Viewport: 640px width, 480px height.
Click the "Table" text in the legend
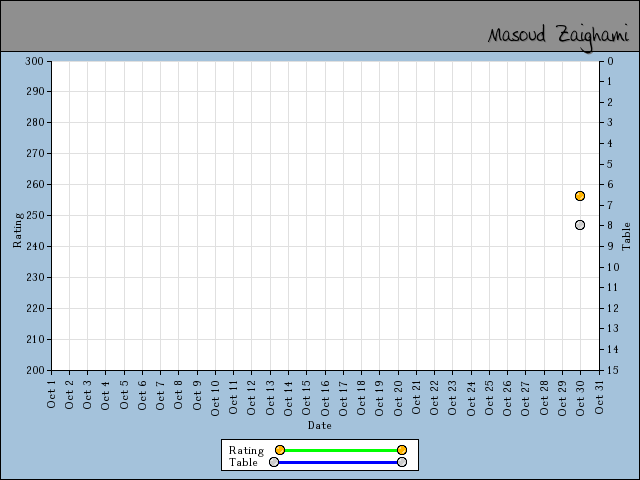[x=243, y=462]
